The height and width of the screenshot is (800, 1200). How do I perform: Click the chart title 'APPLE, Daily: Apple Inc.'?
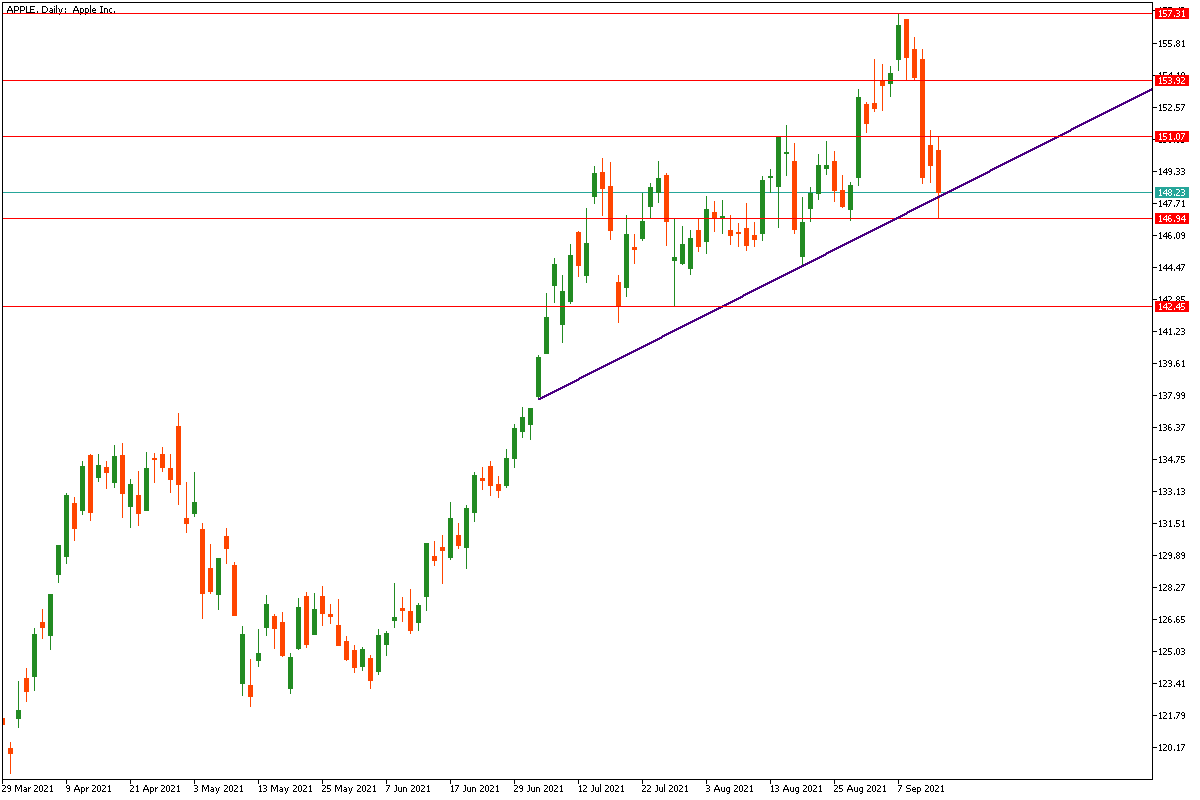click(62, 8)
